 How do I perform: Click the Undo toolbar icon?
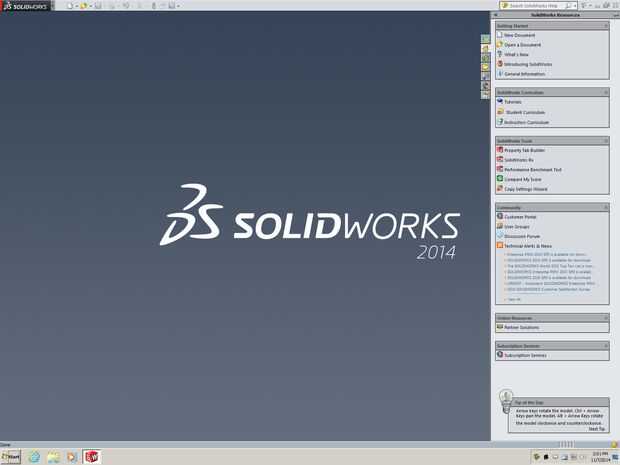click(x=126, y=6)
